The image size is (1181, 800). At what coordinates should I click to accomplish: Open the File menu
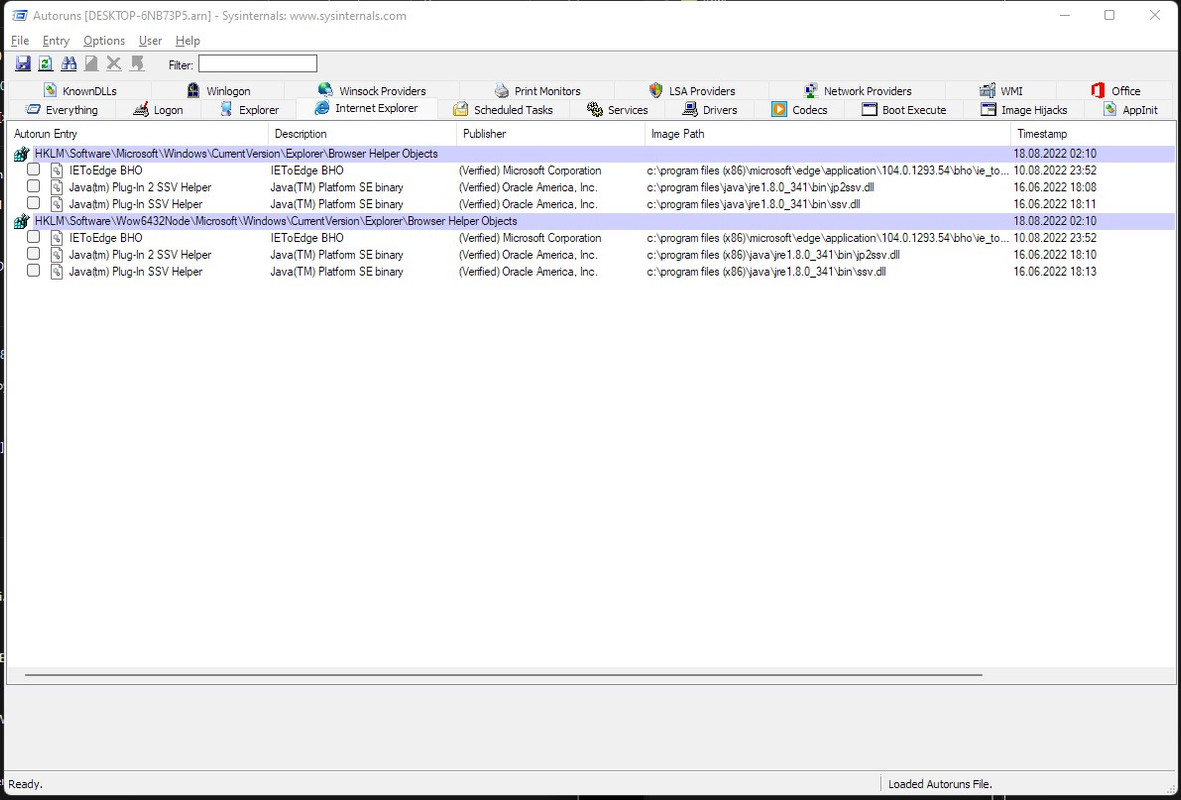tap(20, 41)
